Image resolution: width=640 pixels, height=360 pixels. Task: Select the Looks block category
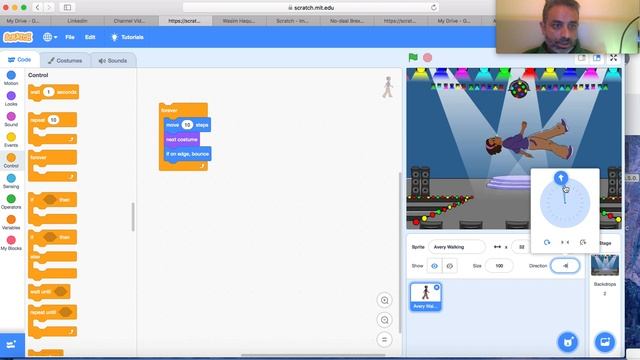point(11,98)
